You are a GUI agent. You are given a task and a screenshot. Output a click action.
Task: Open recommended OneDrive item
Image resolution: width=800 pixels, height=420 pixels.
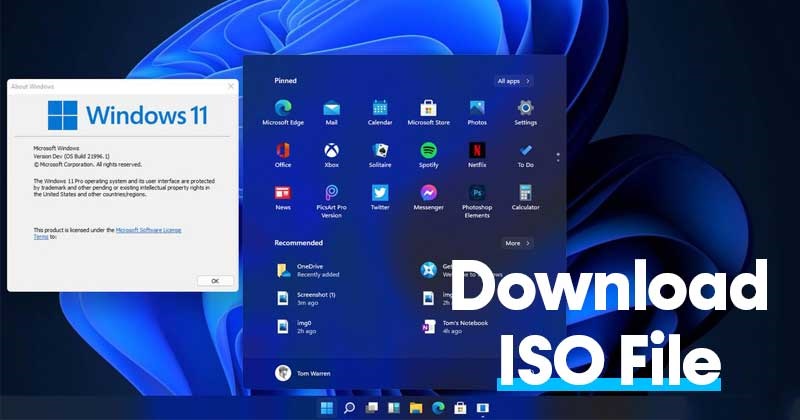pyautogui.click(x=308, y=270)
